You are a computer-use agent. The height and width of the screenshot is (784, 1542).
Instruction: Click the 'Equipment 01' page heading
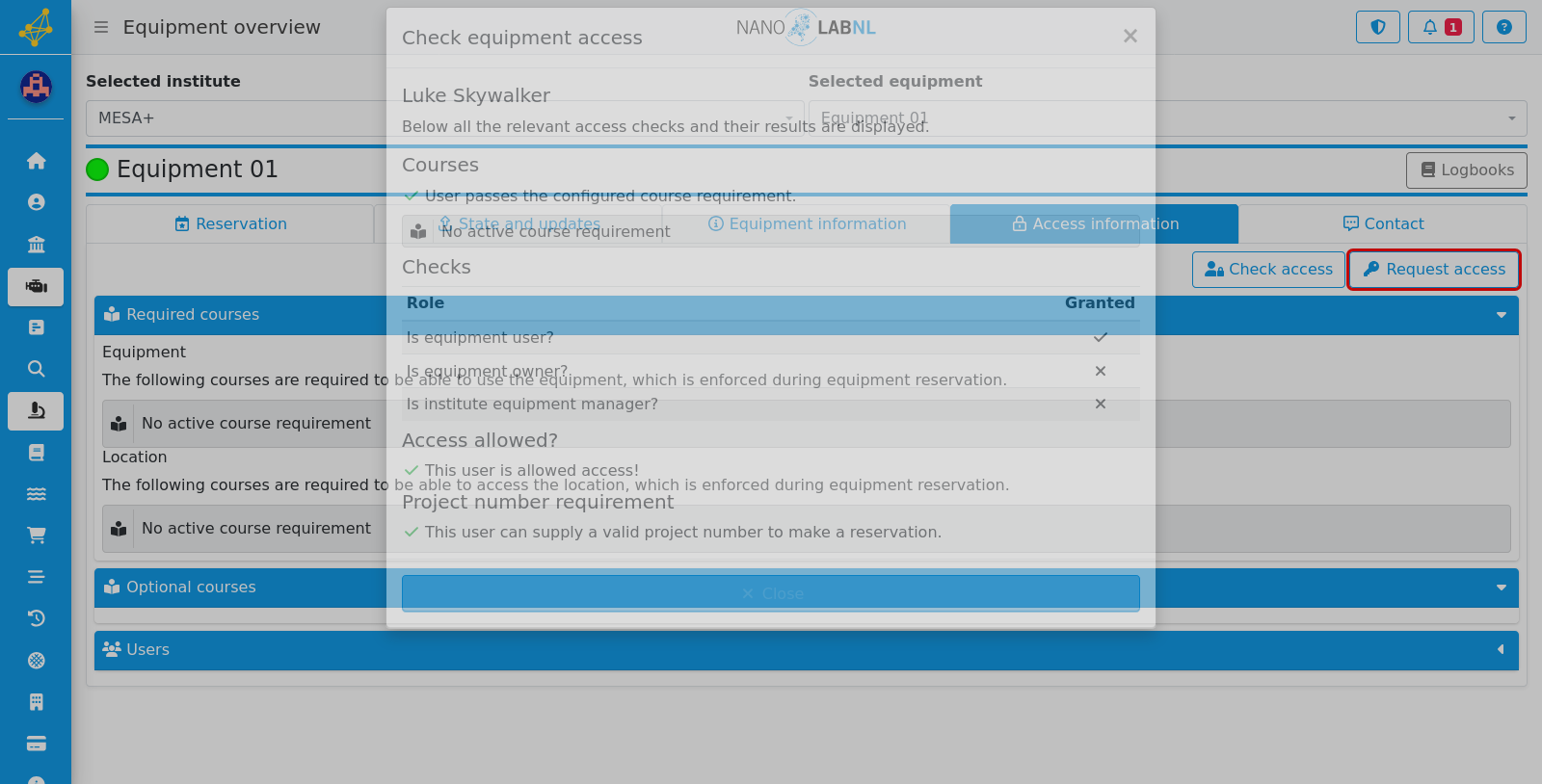[x=197, y=170]
